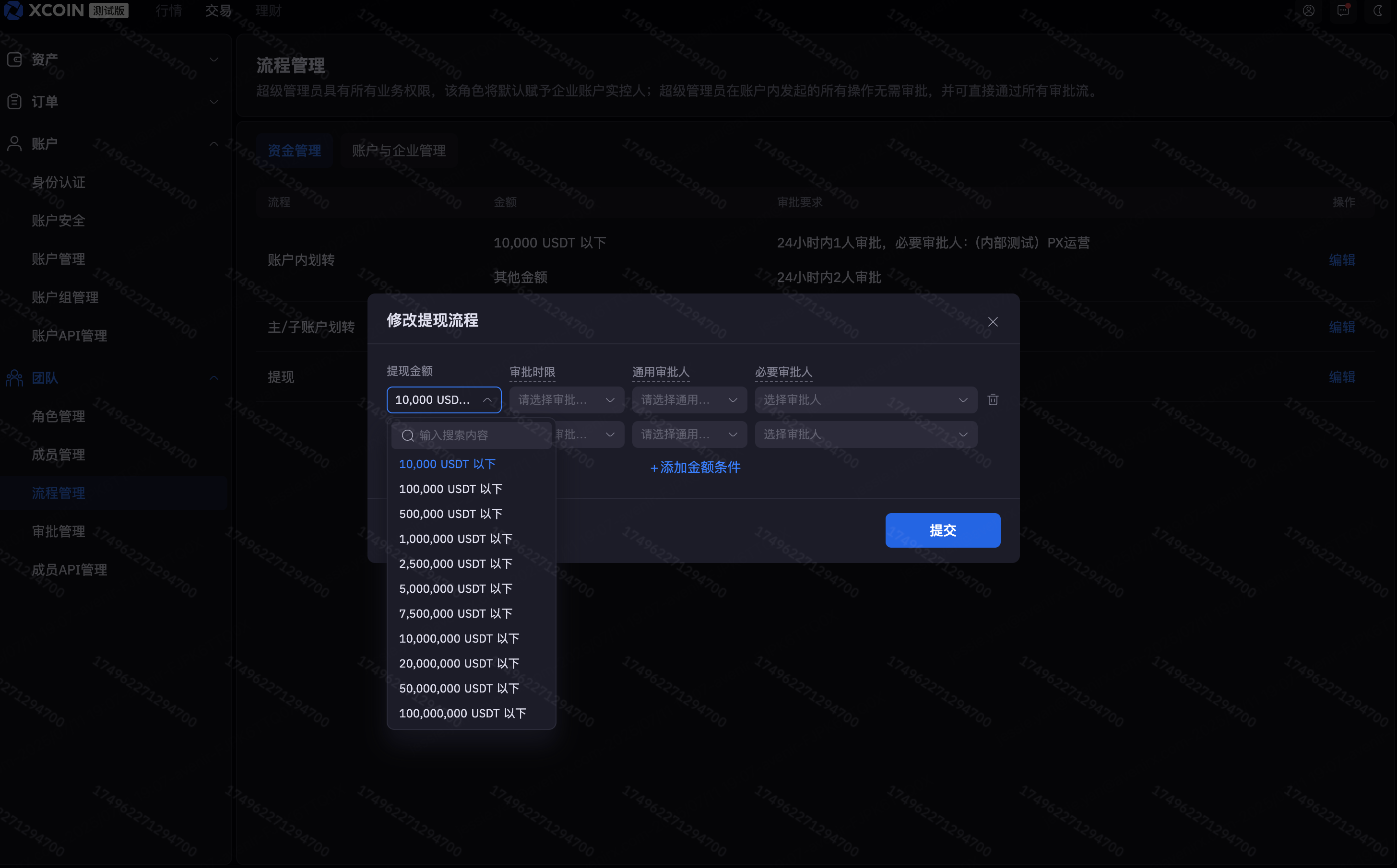Click the trash icon to delete amount condition
The height and width of the screenshot is (868, 1397).
992,399
